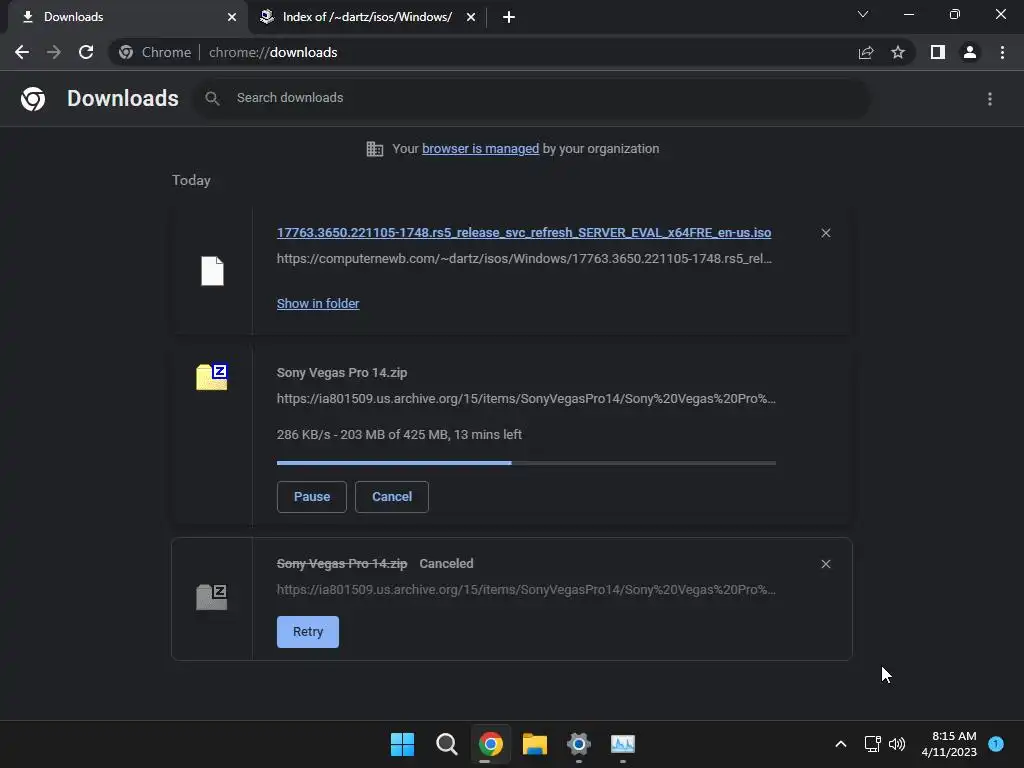Image resolution: width=1024 pixels, height=768 pixels.
Task: Click the volume speaker tray icon
Action: (897, 744)
